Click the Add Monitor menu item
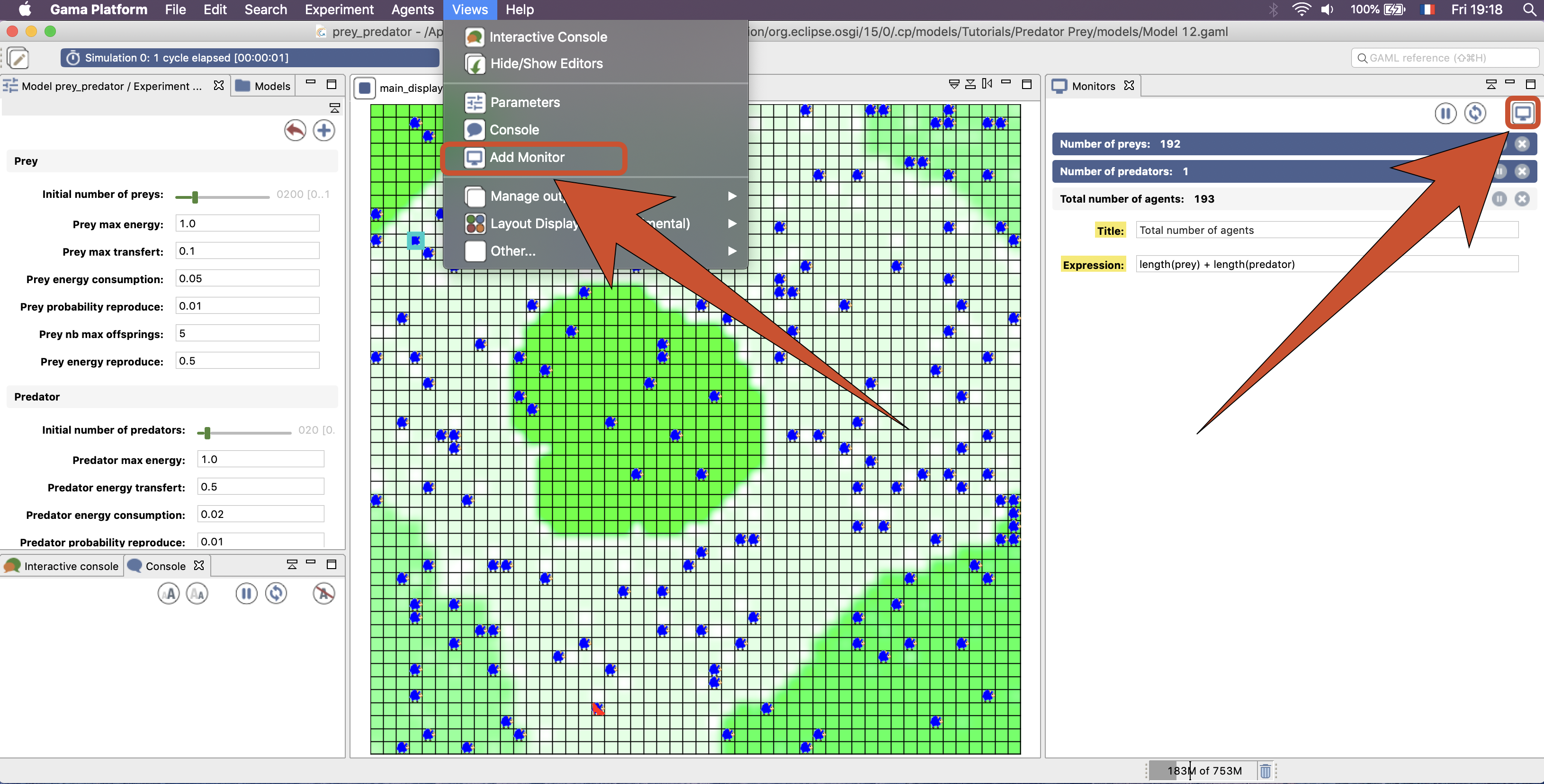The image size is (1544, 784). click(527, 157)
